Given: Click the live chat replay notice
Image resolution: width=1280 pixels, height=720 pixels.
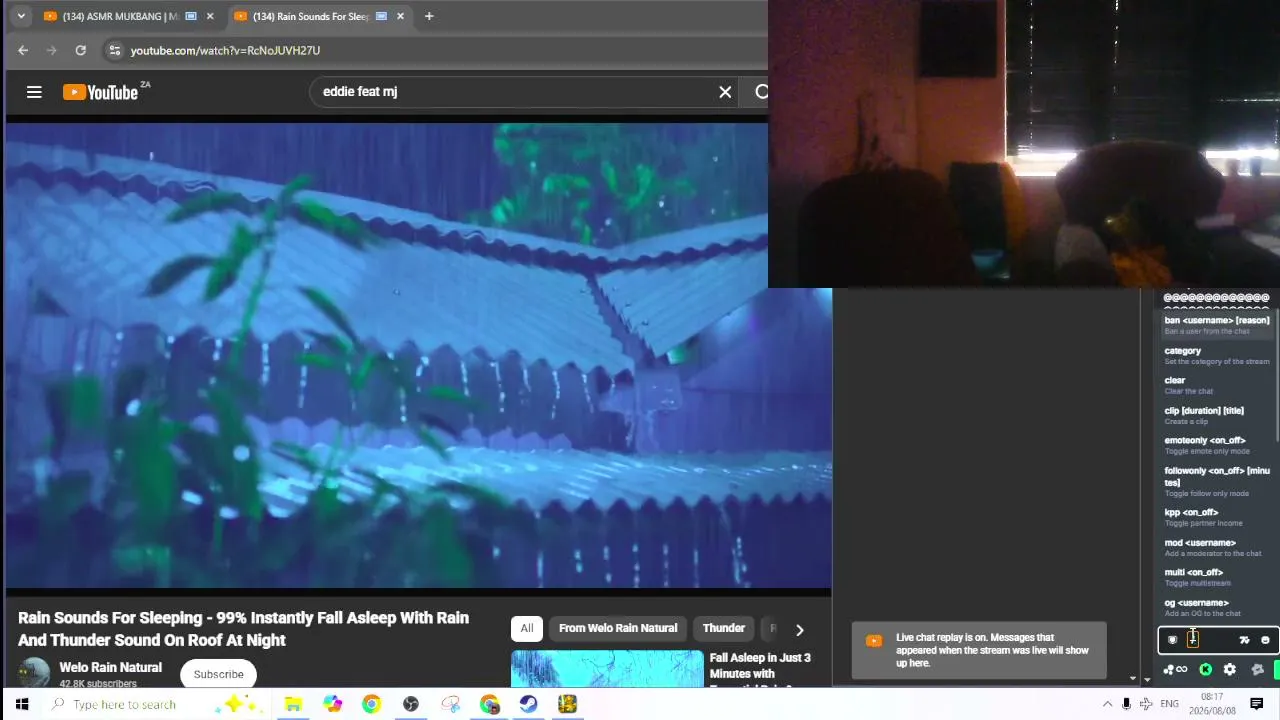Looking at the screenshot, I should [979, 650].
